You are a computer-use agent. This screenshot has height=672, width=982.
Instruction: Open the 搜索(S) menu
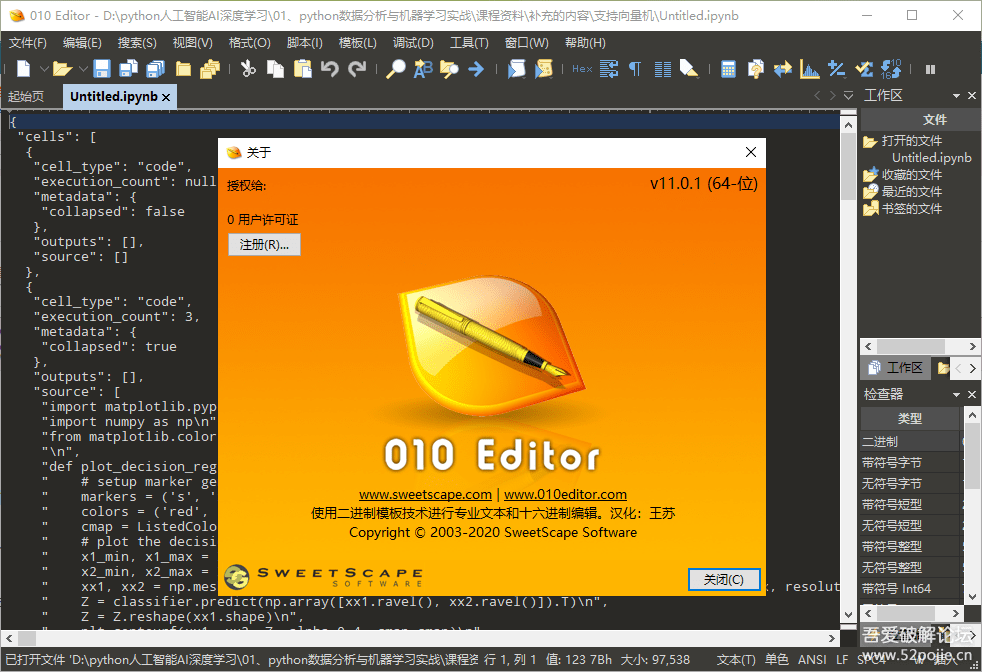[x=137, y=43]
